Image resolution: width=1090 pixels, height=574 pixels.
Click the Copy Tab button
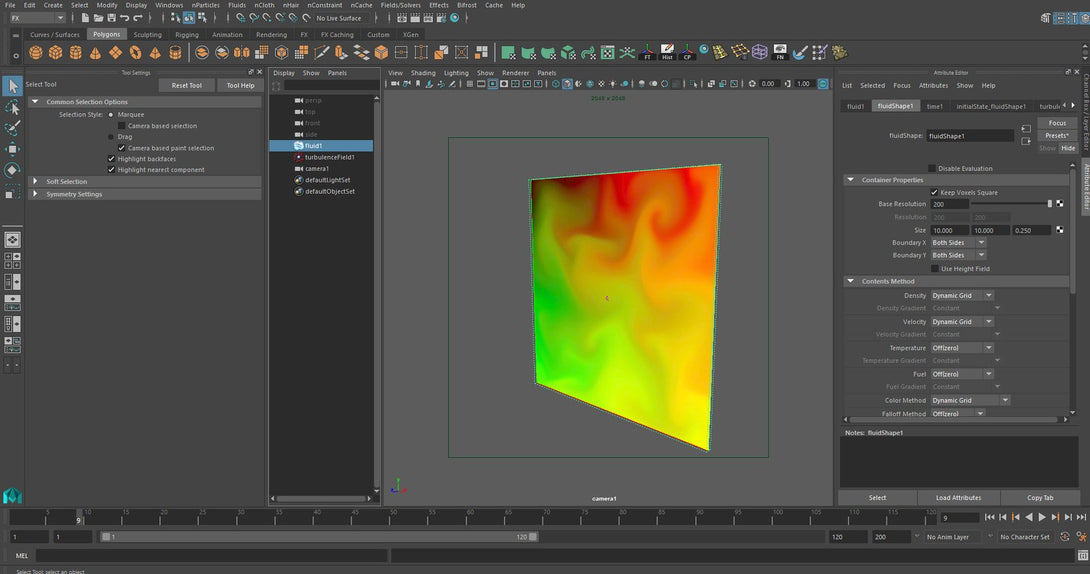(1040, 498)
